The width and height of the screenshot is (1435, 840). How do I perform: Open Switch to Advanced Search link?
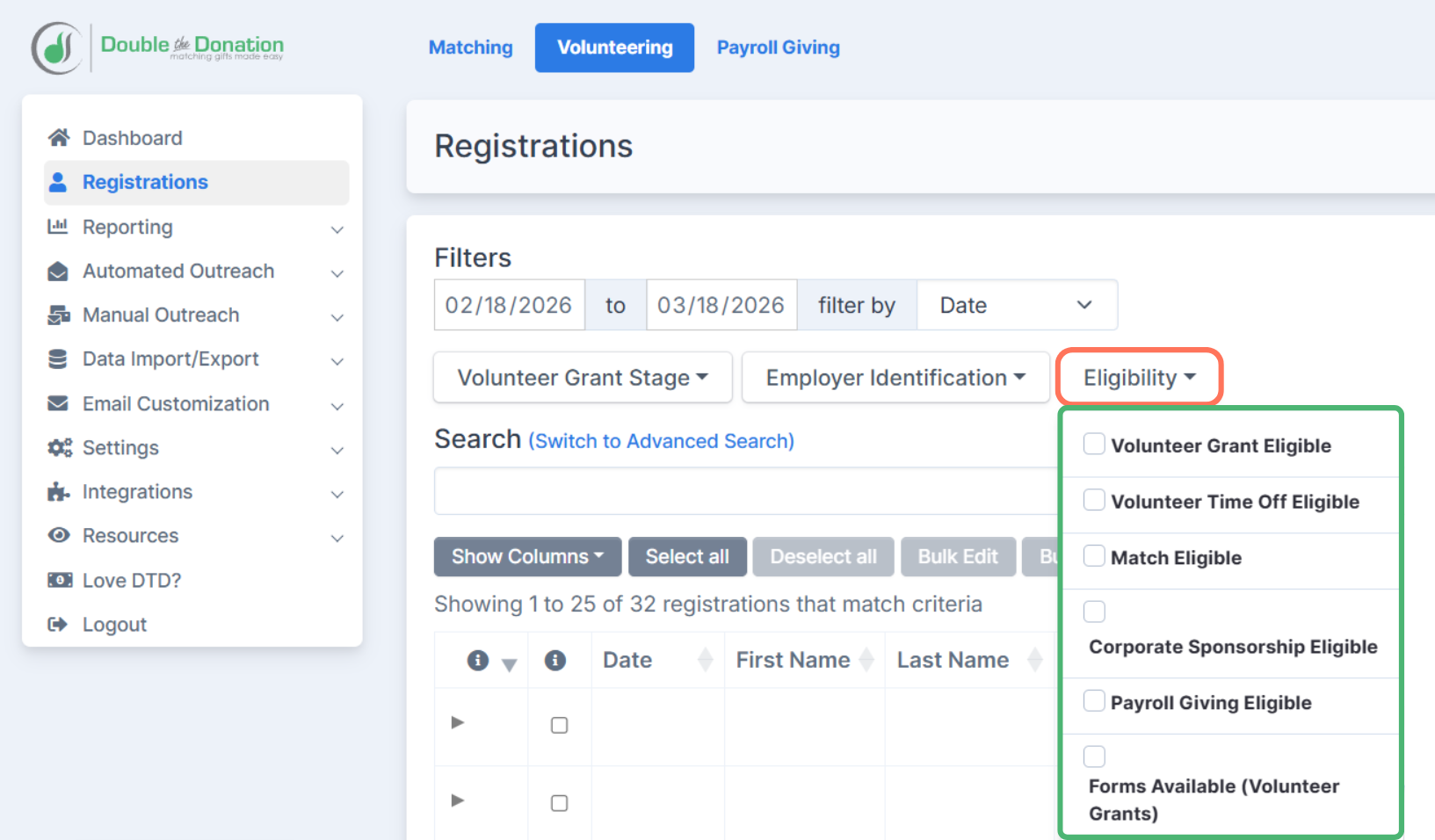point(662,440)
